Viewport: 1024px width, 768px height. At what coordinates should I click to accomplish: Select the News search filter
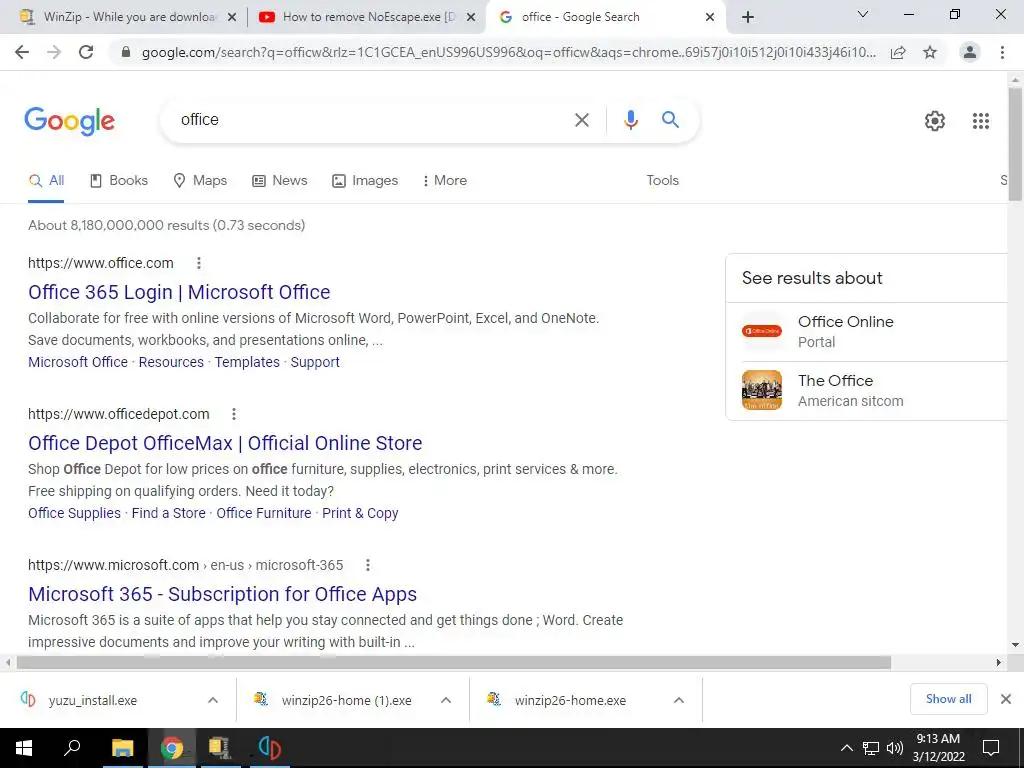tap(280, 180)
